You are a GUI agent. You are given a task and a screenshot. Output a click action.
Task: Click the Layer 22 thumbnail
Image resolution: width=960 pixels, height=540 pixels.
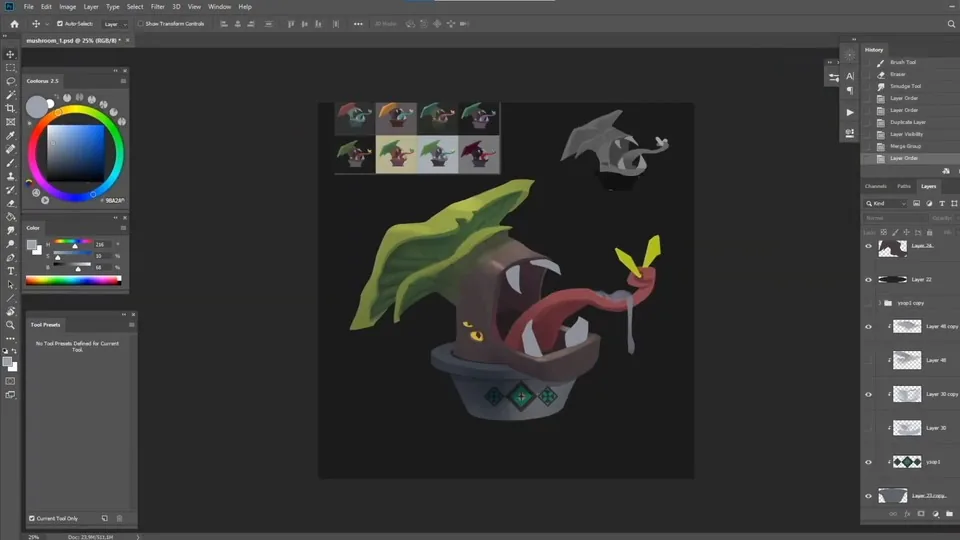pyautogui.click(x=893, y=280)
